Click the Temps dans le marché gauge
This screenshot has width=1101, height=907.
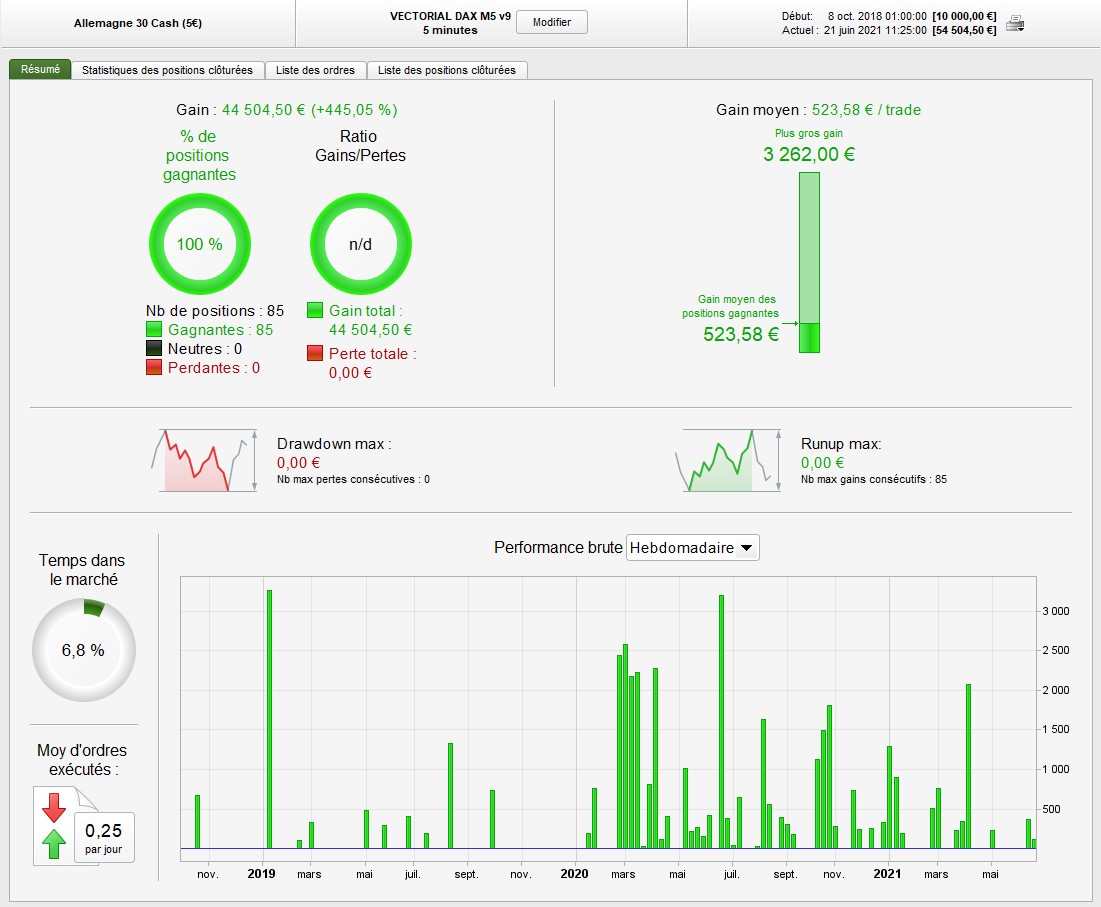coord(83,650)
